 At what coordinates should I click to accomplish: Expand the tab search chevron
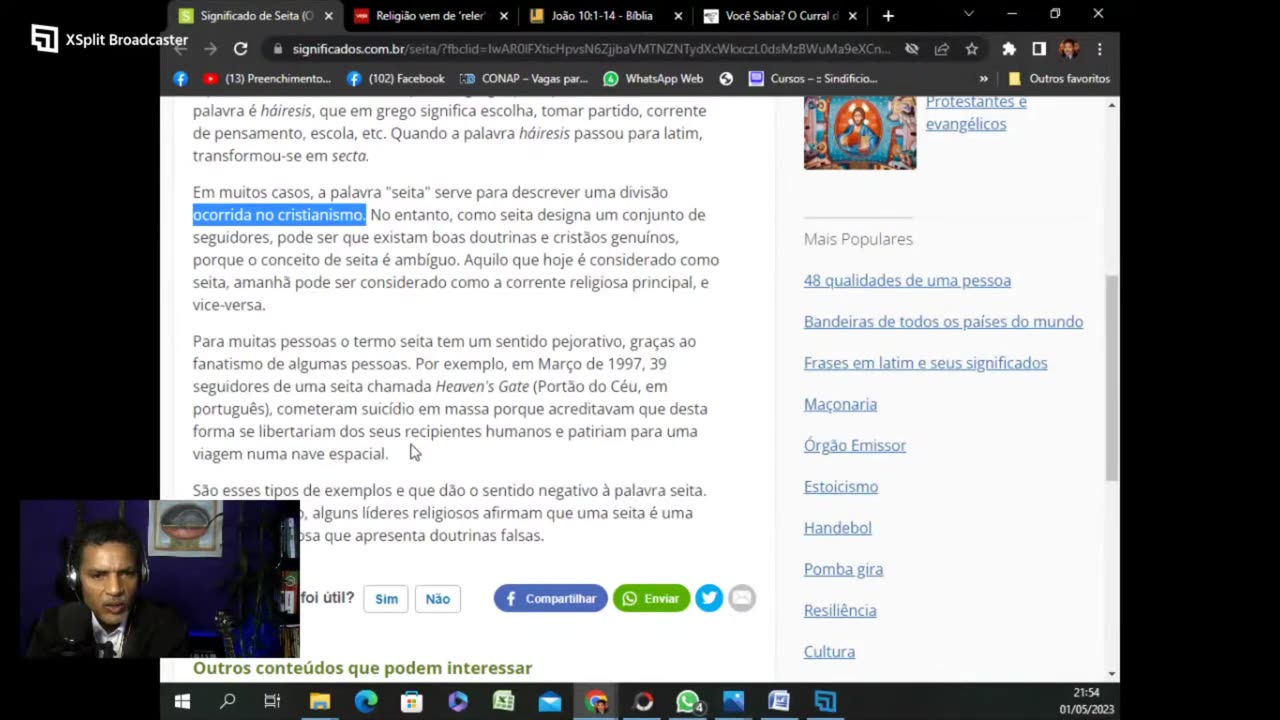[x=968, y=14]
